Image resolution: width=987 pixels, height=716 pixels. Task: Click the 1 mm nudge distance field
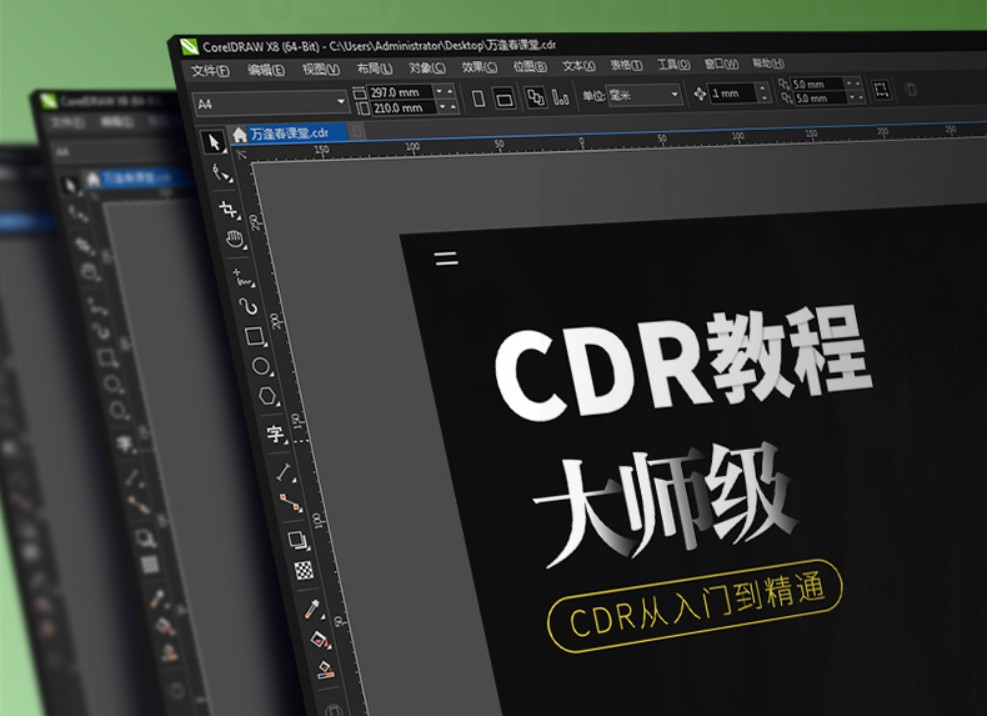click(x=732, y=93)
